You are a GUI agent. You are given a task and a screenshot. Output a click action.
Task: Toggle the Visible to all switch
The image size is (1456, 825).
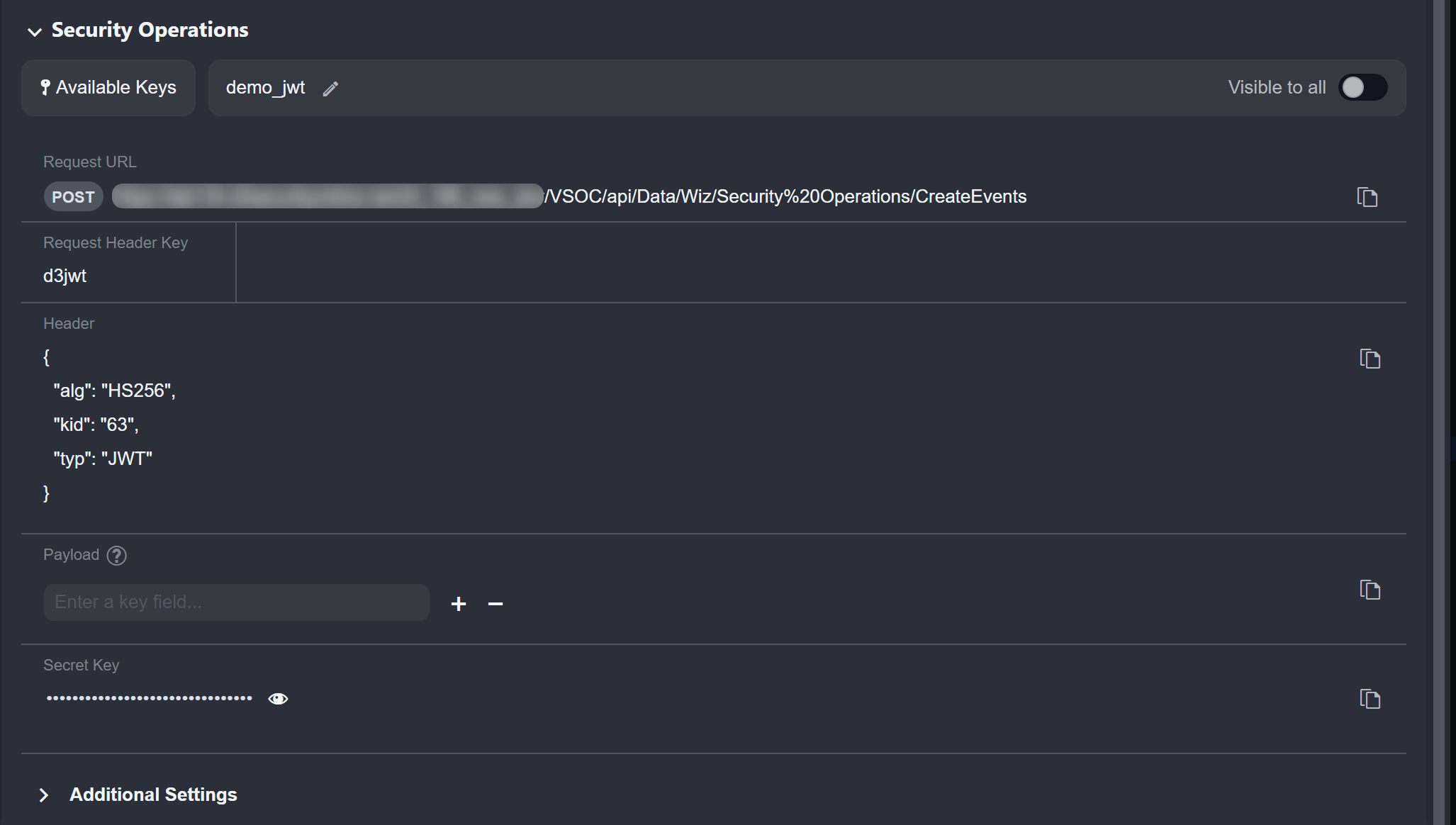coord(1362,87)
